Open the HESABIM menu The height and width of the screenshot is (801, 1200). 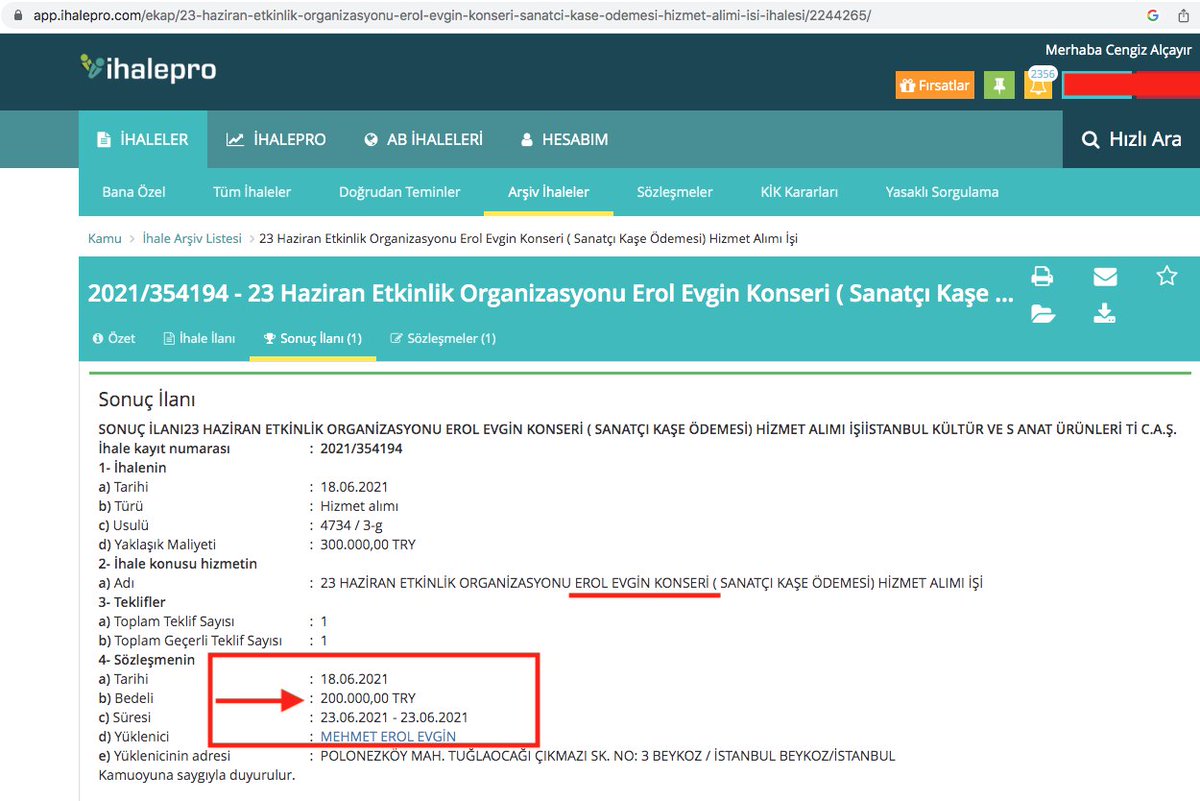[564, 140]
